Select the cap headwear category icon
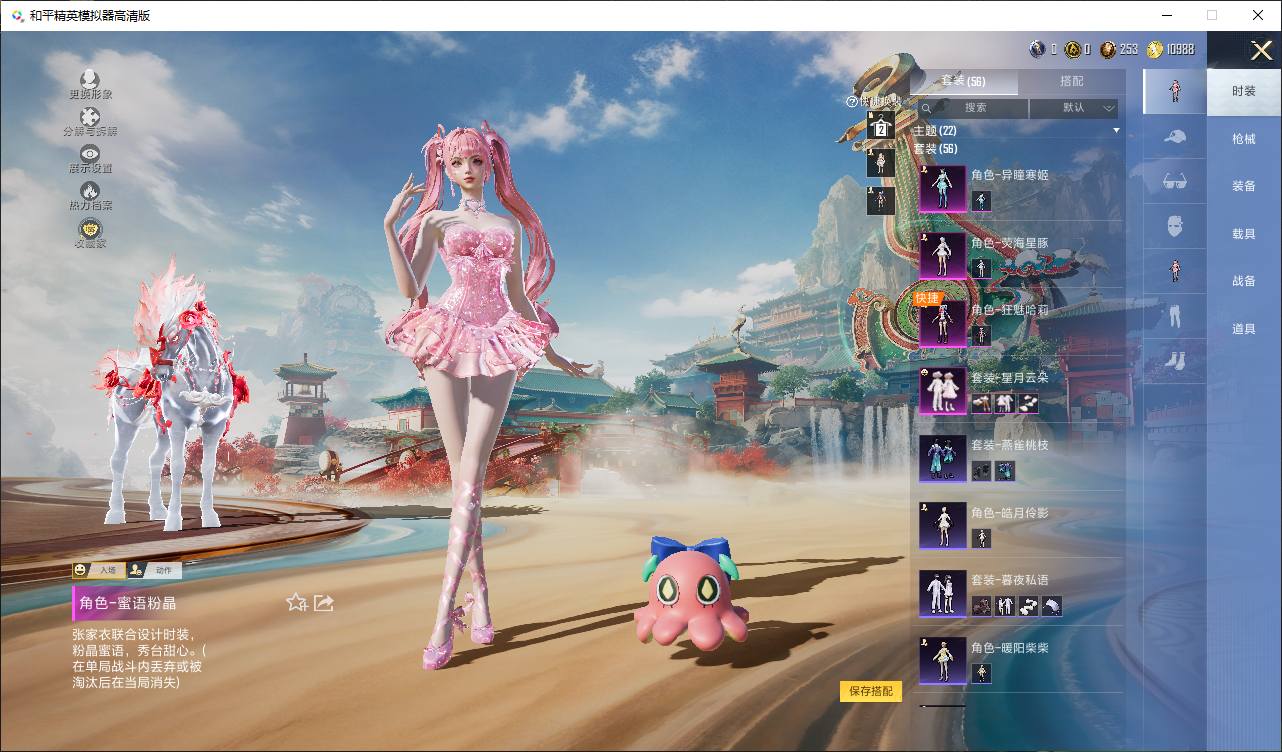Image resolution: width=1282 pixels, height=752 pixels. 1175,137
